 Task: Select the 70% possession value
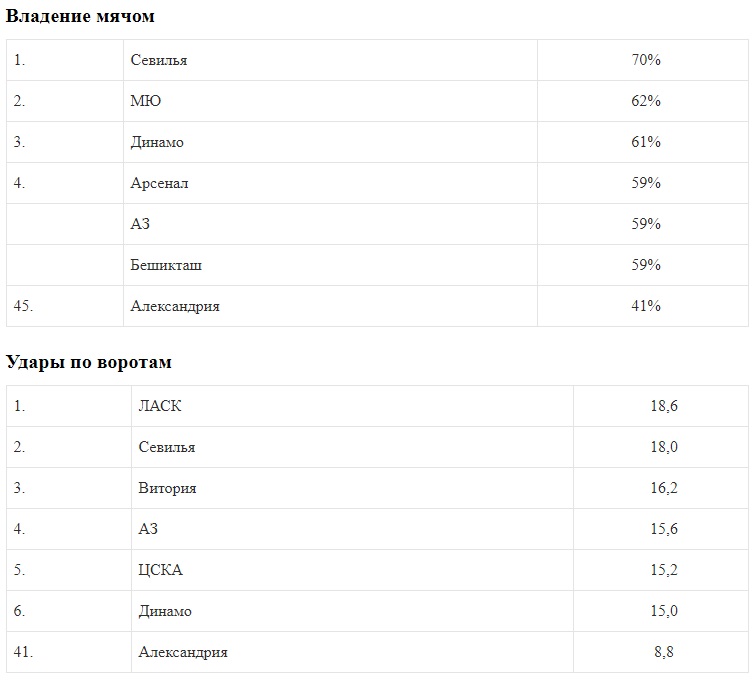tap(645, 60)
